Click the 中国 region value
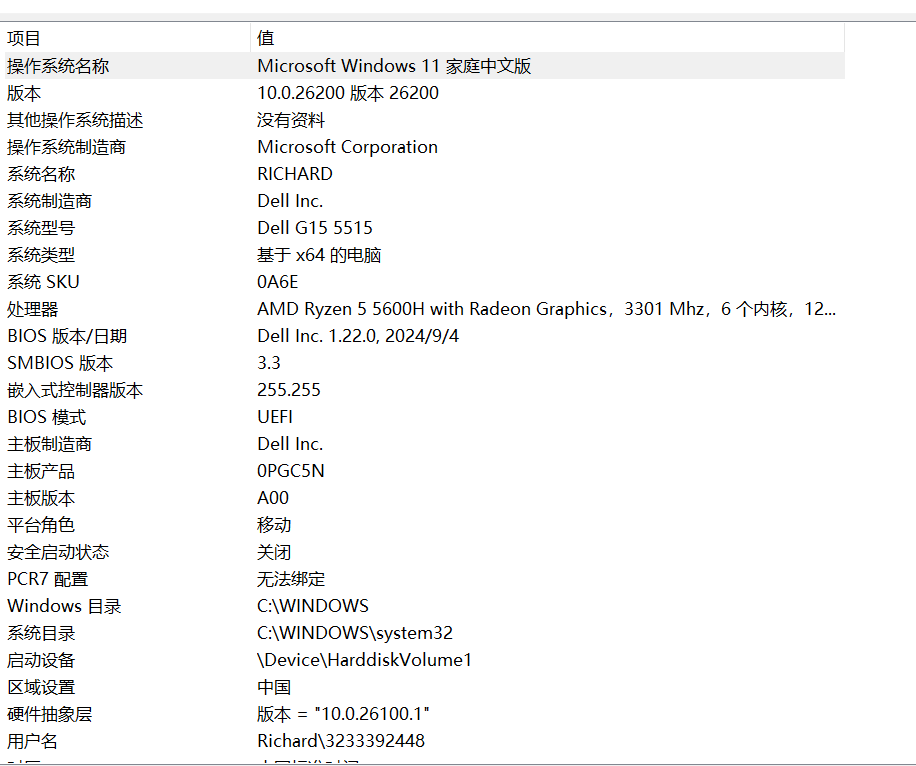This screenshot has width=916, height=766. pyautogui.click(x=274, y=687)
